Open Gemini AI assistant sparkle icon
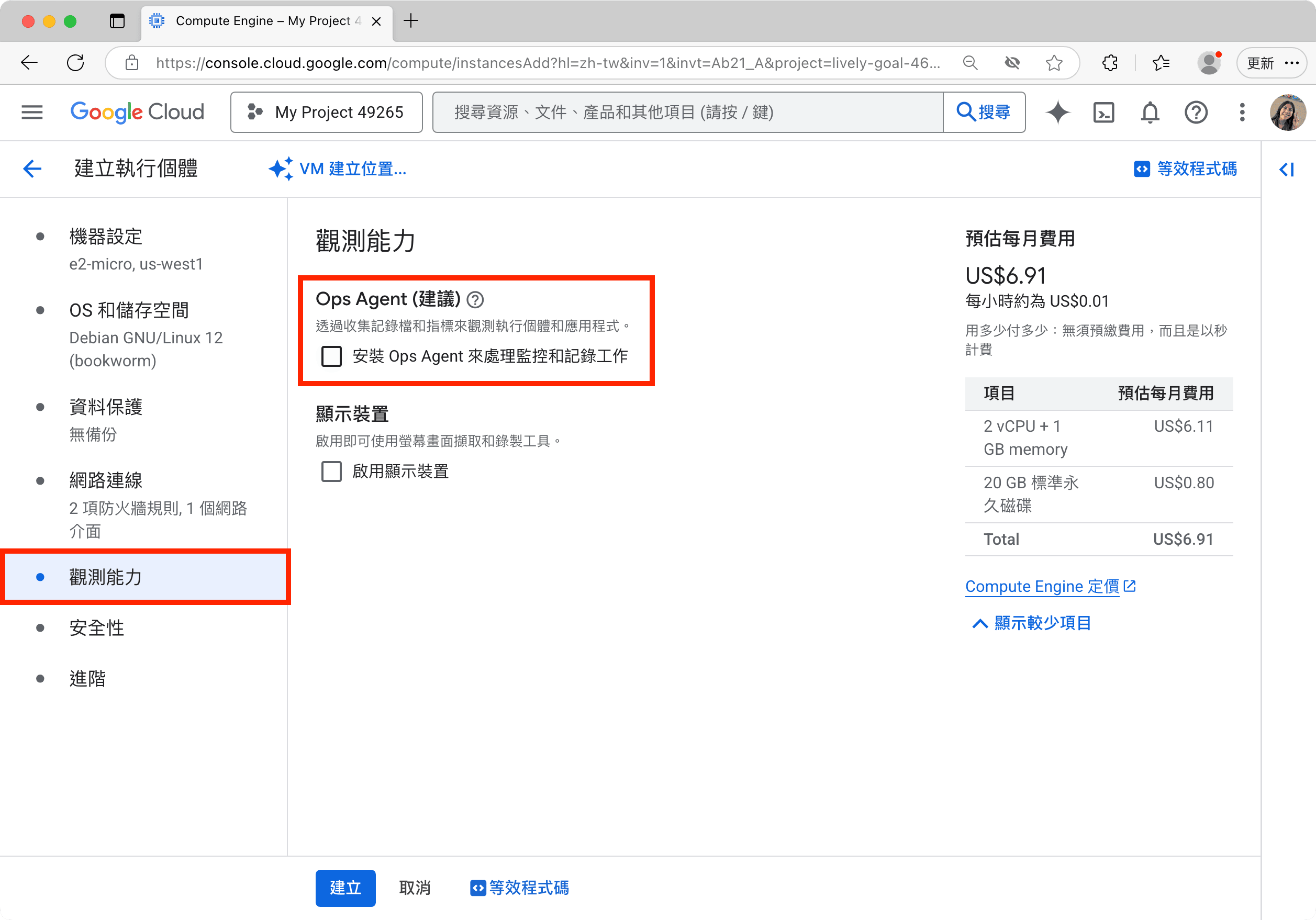The height and width of the screenshot is (920, 1316). pyautogui.click(x=1057, y=111)
